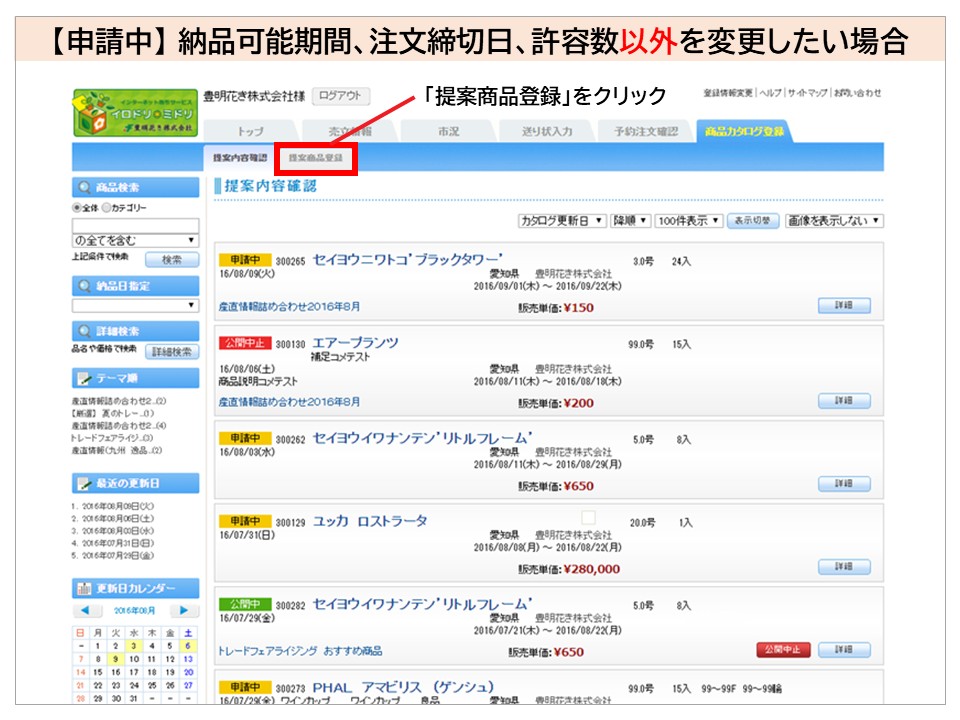Open the カタログ更新日 sort dropdown
This screenshot has width=960, height=720.
561,220
